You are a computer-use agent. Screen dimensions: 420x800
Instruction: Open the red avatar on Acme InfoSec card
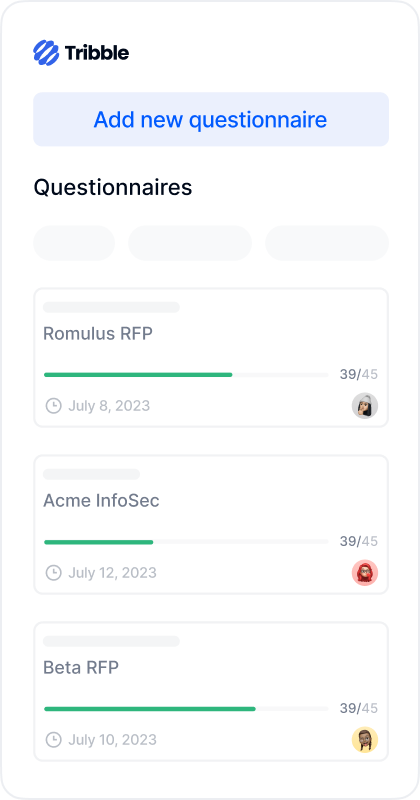(365, 572)
